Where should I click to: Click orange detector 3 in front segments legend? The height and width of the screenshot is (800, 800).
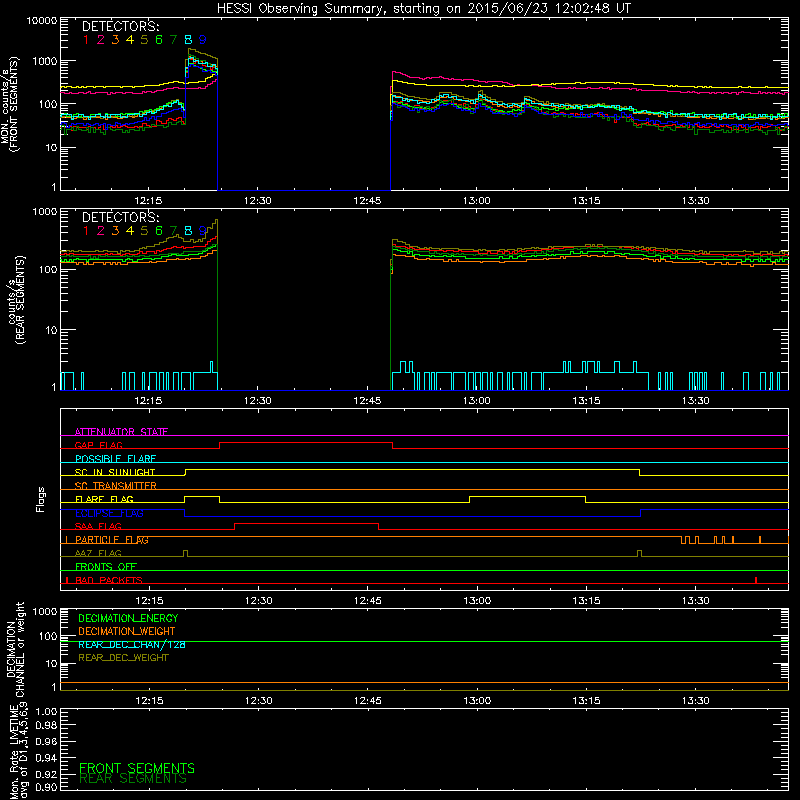coord(115,40)
